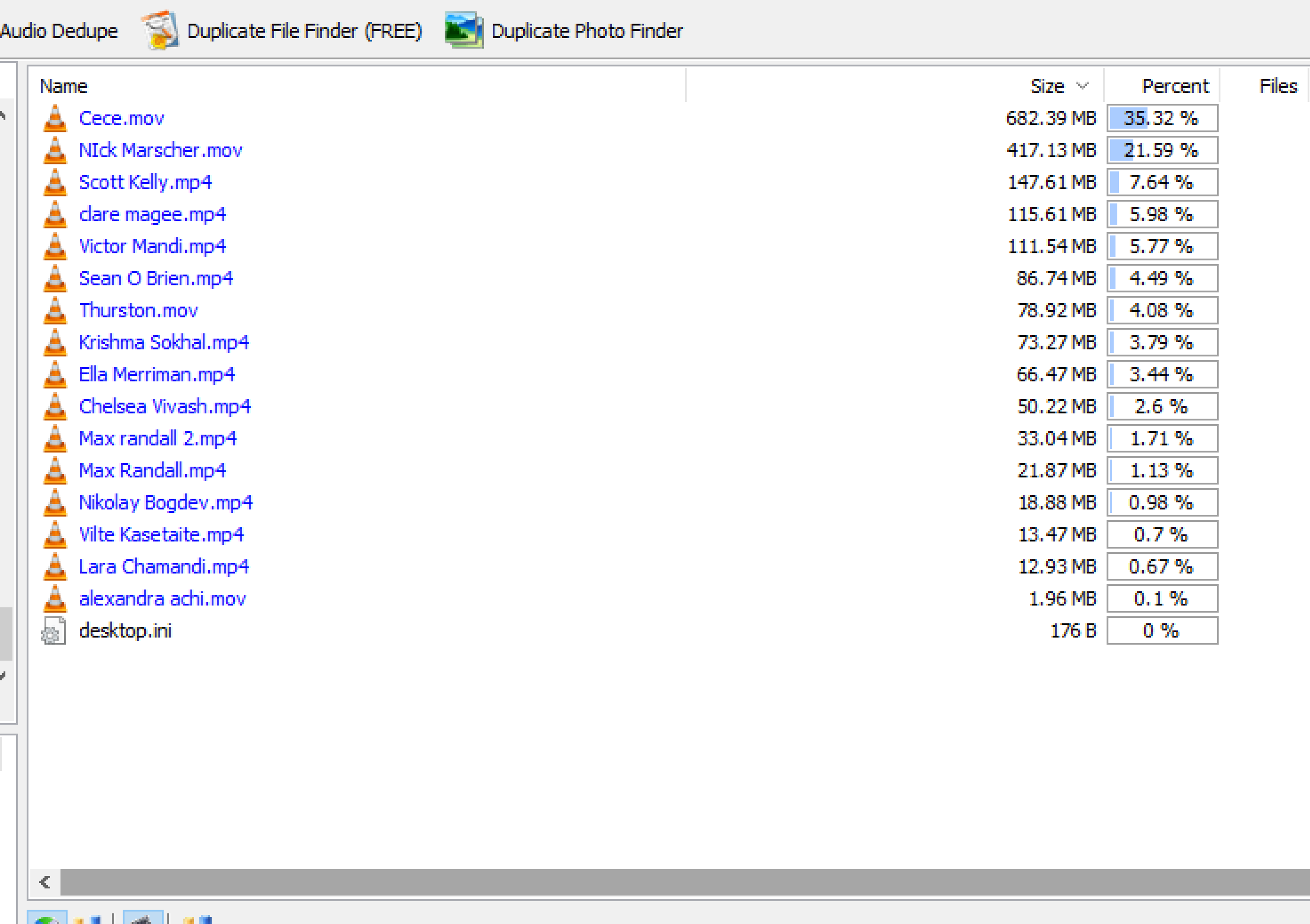The image size is (1310, 924).
Task: Click VLC icon next to Cece.mov
Action: [55, 119]
